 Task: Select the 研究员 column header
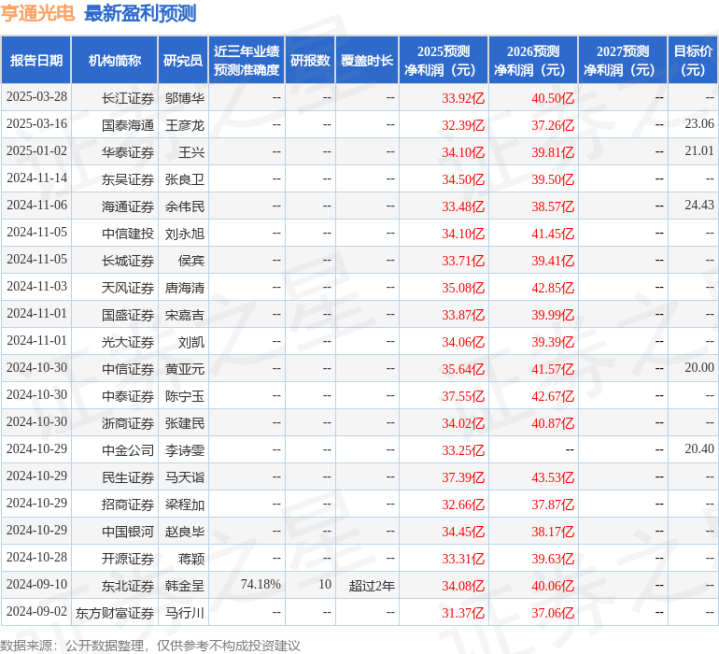point(183,60)
